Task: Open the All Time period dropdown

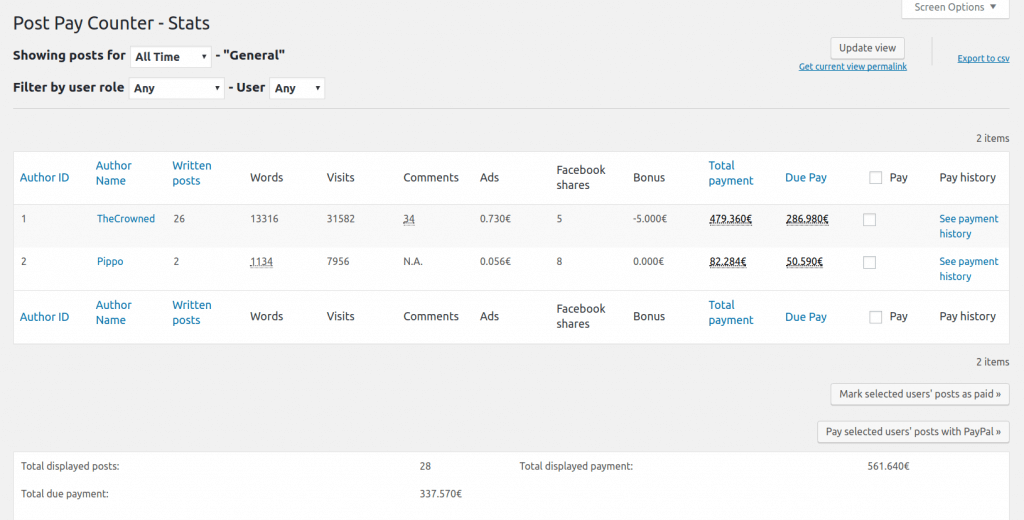Action: tap(171, 57)
